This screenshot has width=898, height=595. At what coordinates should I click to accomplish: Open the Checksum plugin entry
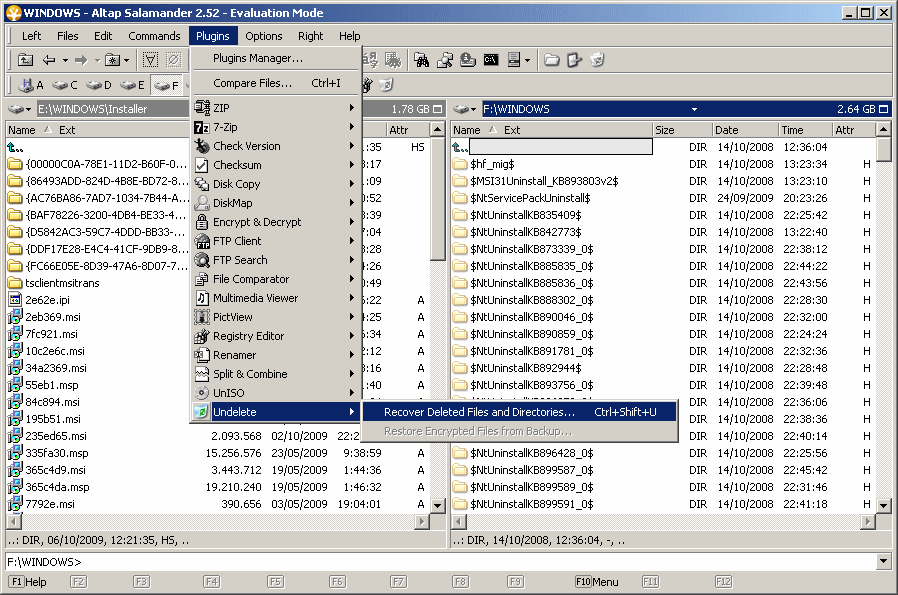275,164
